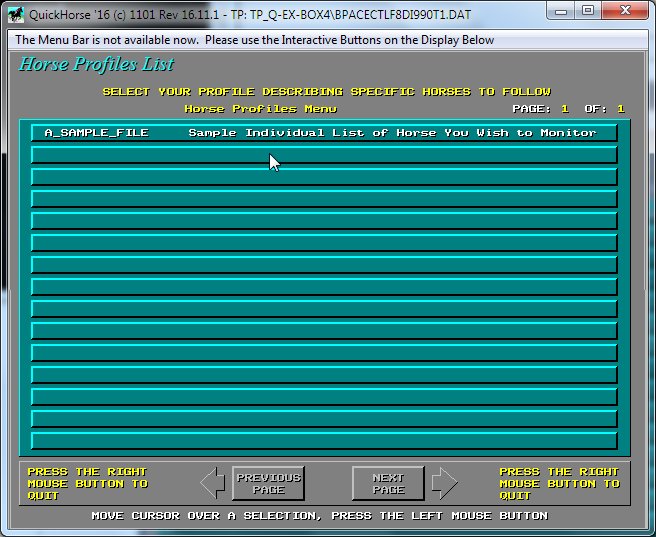The height and width of the screenshot is (537, 656).
Task: Click the right arrow beside Next Page
Action: pyautogui.click(x=444, y=484)
